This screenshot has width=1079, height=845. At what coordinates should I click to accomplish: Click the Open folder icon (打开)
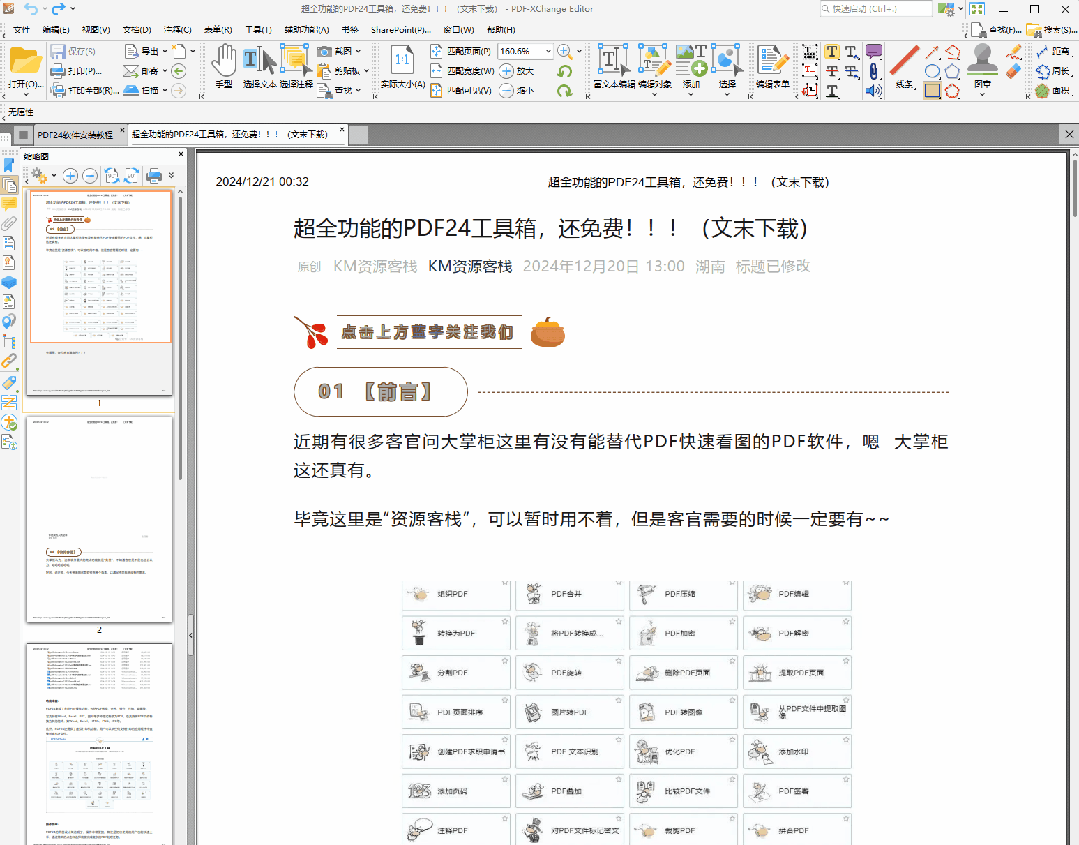(x=25, y=61)
